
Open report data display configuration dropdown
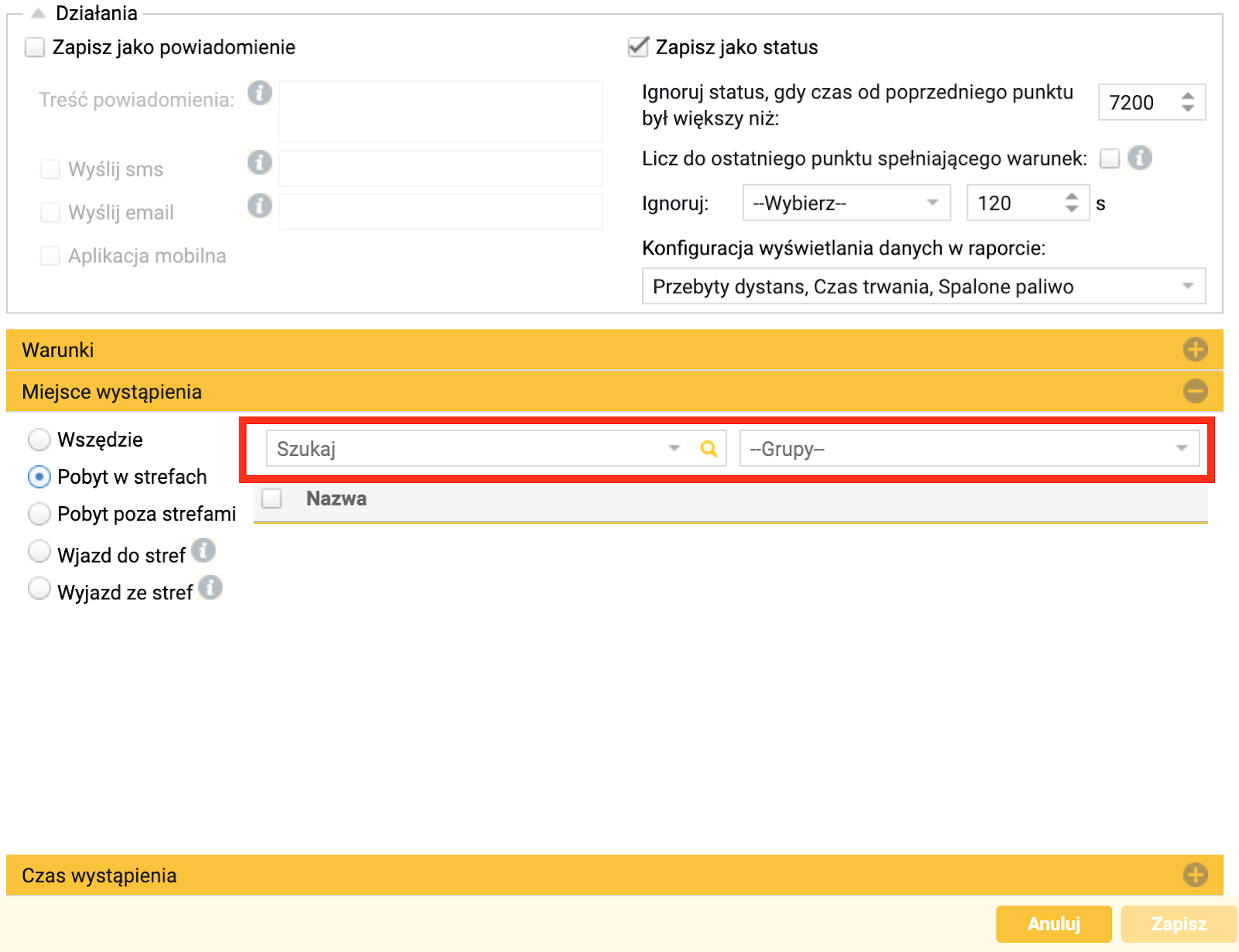click(x=924, y=286)
